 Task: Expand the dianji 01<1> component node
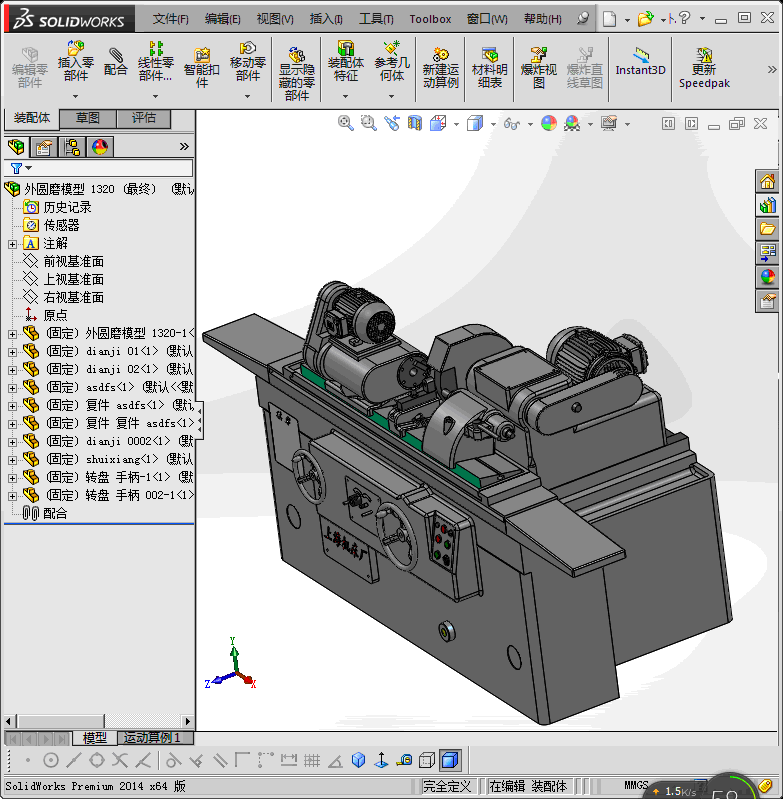(x=13, y=352)
